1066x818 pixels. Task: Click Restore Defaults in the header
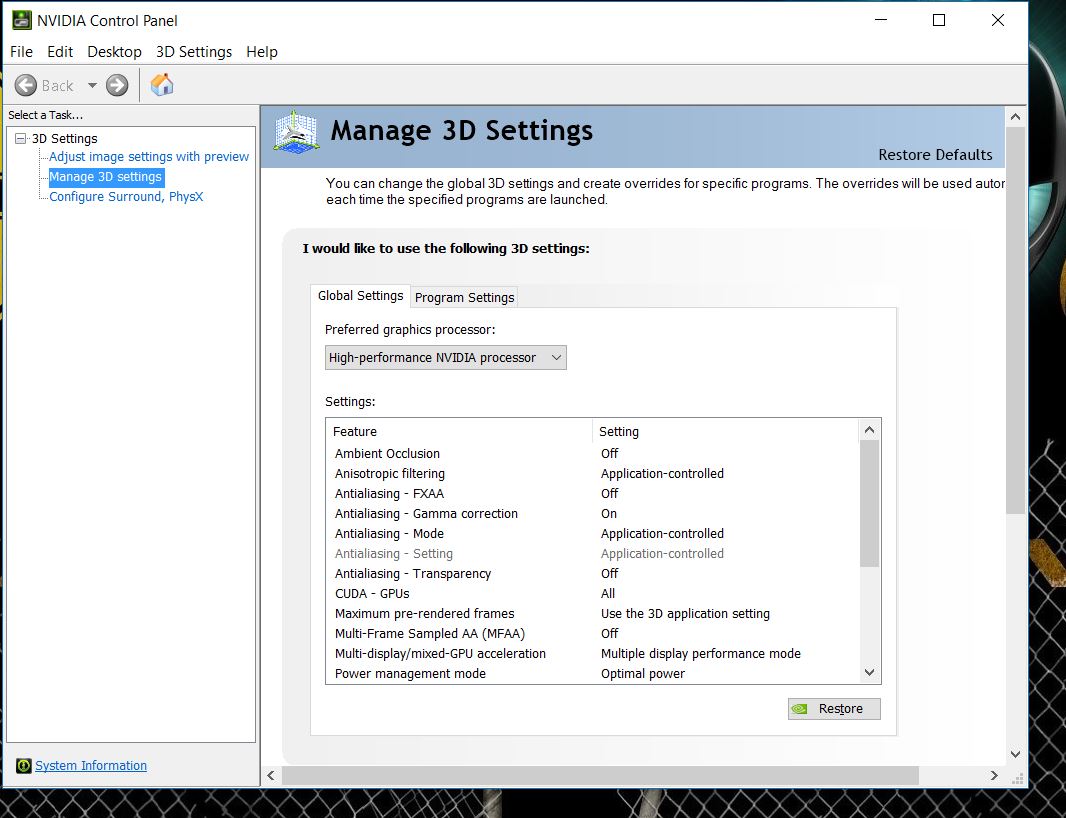pyautogui.click(x=935, y=155)
